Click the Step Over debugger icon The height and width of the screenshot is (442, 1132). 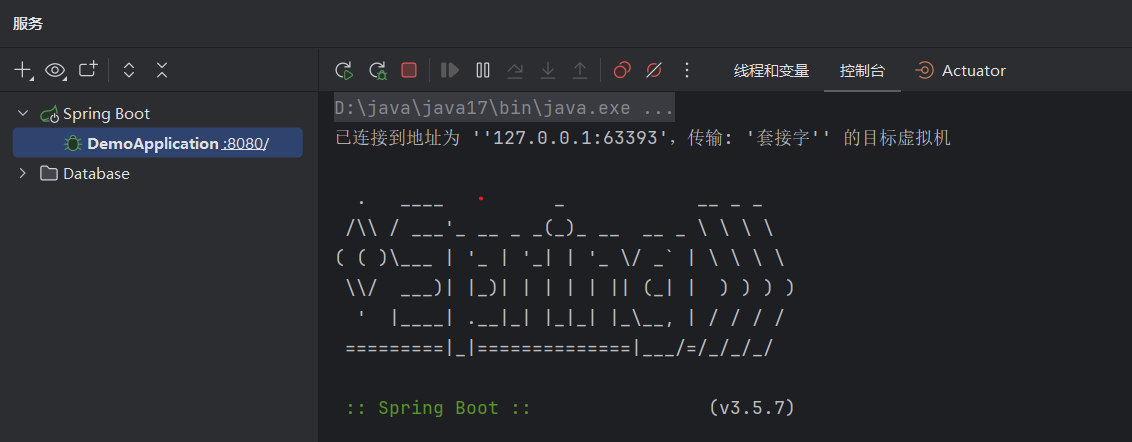tap(515, 70)
